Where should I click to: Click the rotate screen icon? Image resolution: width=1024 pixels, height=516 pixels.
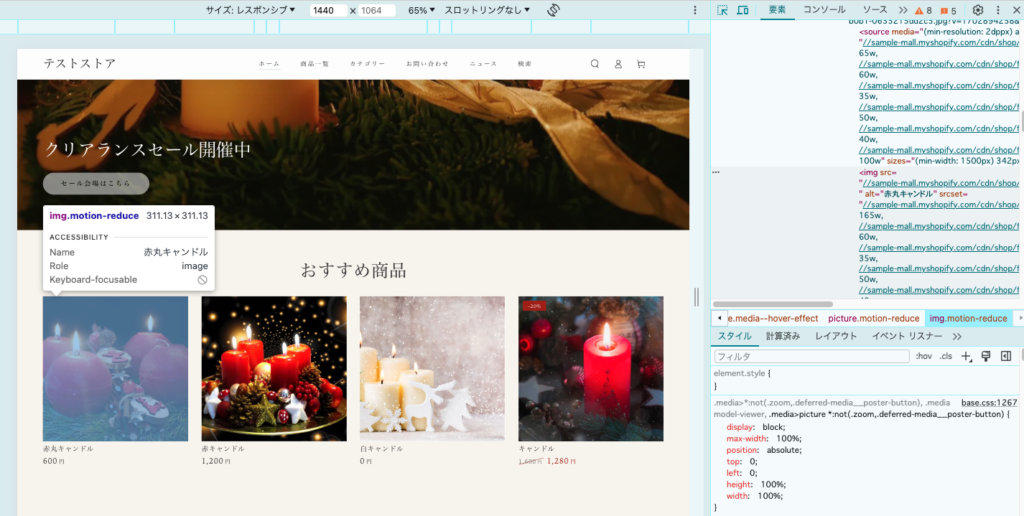click(553, 10)
